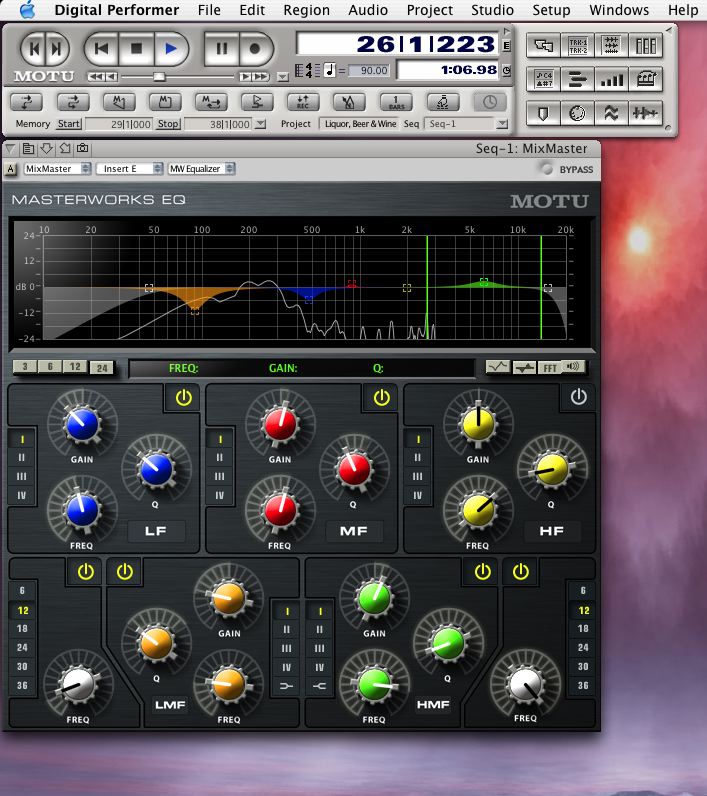
Task: Select 18 dB slope for low-cut filter
Action: tap(22, 628)
